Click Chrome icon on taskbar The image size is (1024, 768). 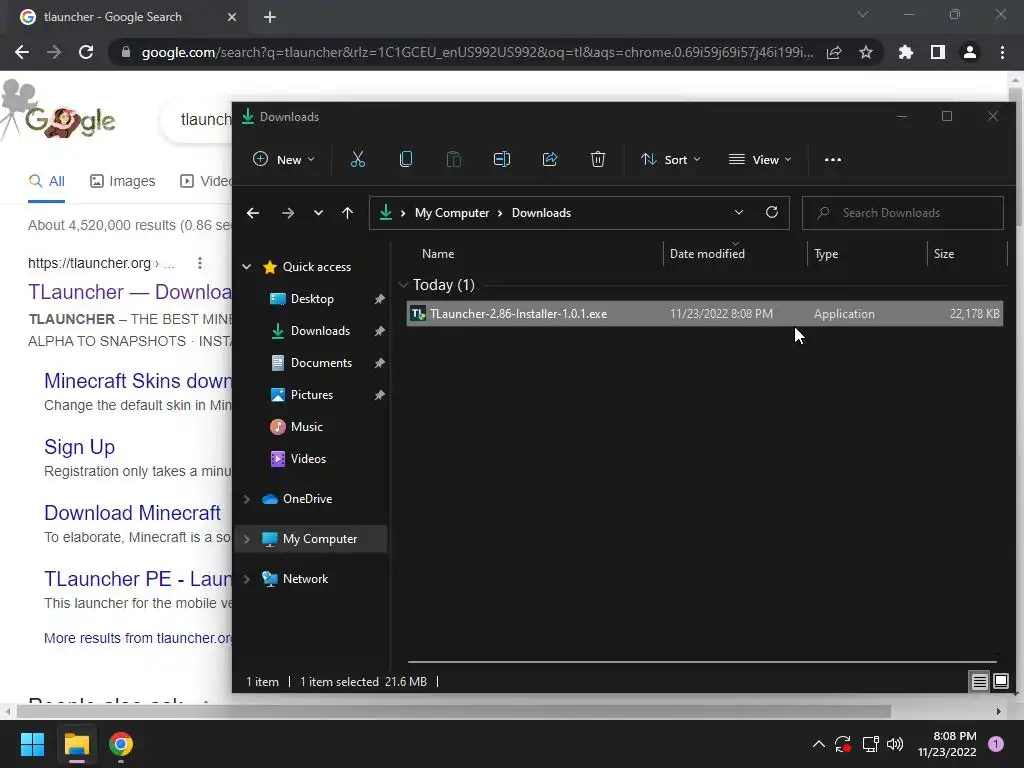(x=121, y=744)
